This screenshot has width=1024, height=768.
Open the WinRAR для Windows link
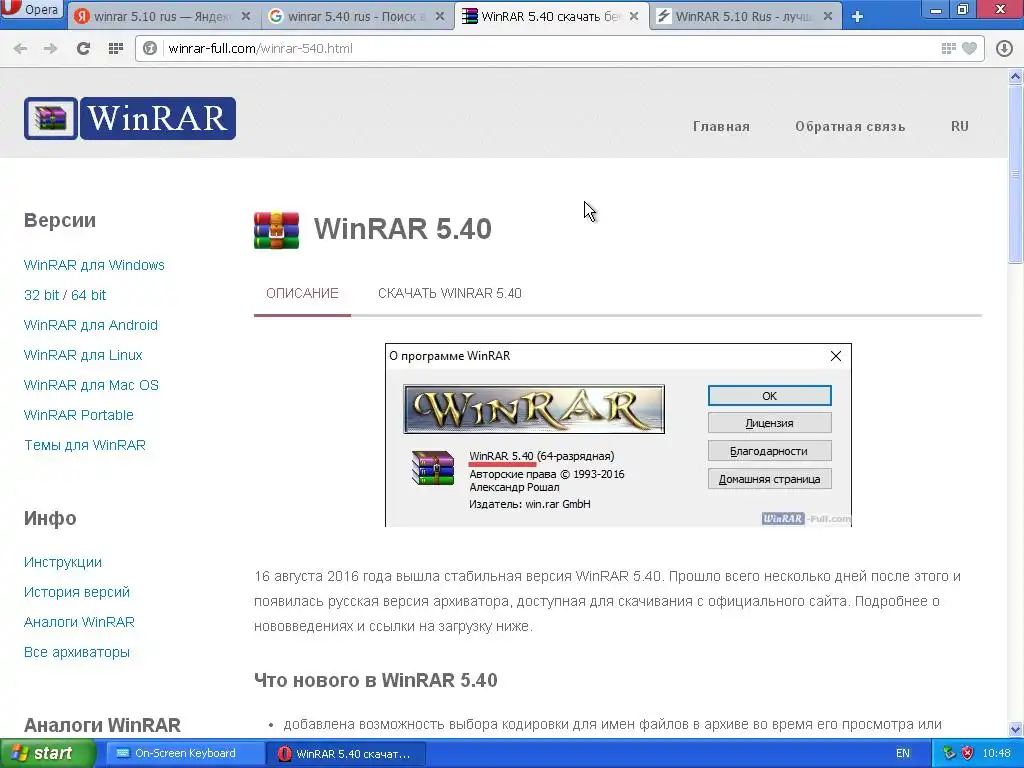click(x=94, y=265)
